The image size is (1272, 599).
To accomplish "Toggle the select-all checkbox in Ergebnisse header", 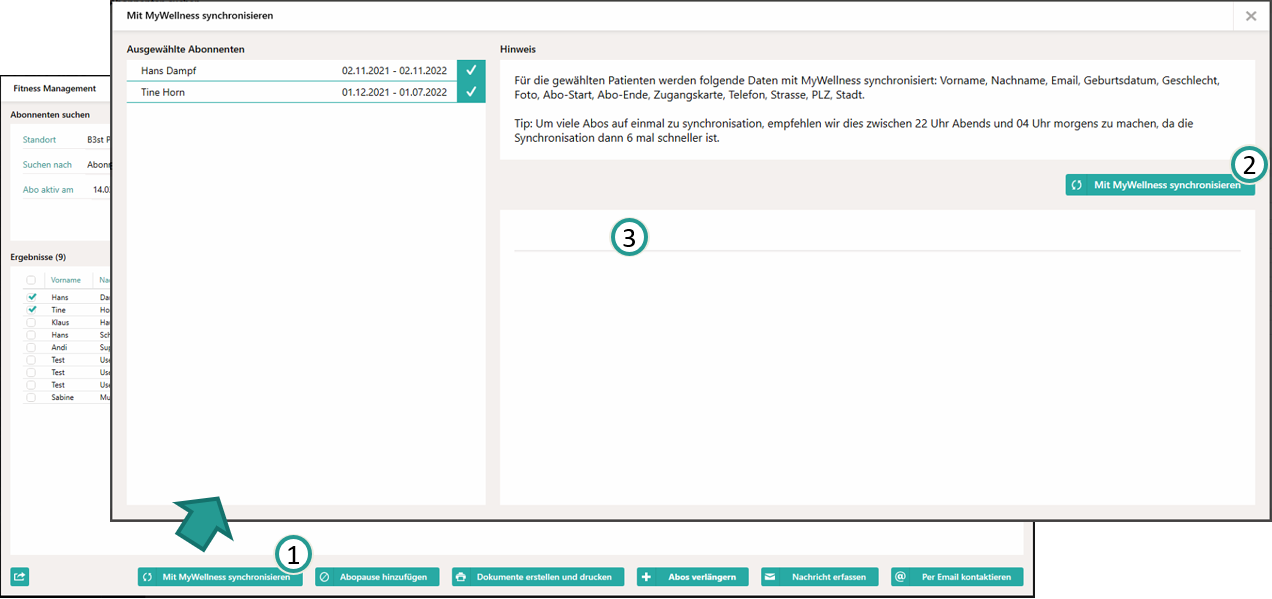I will (x=32, y=280).
